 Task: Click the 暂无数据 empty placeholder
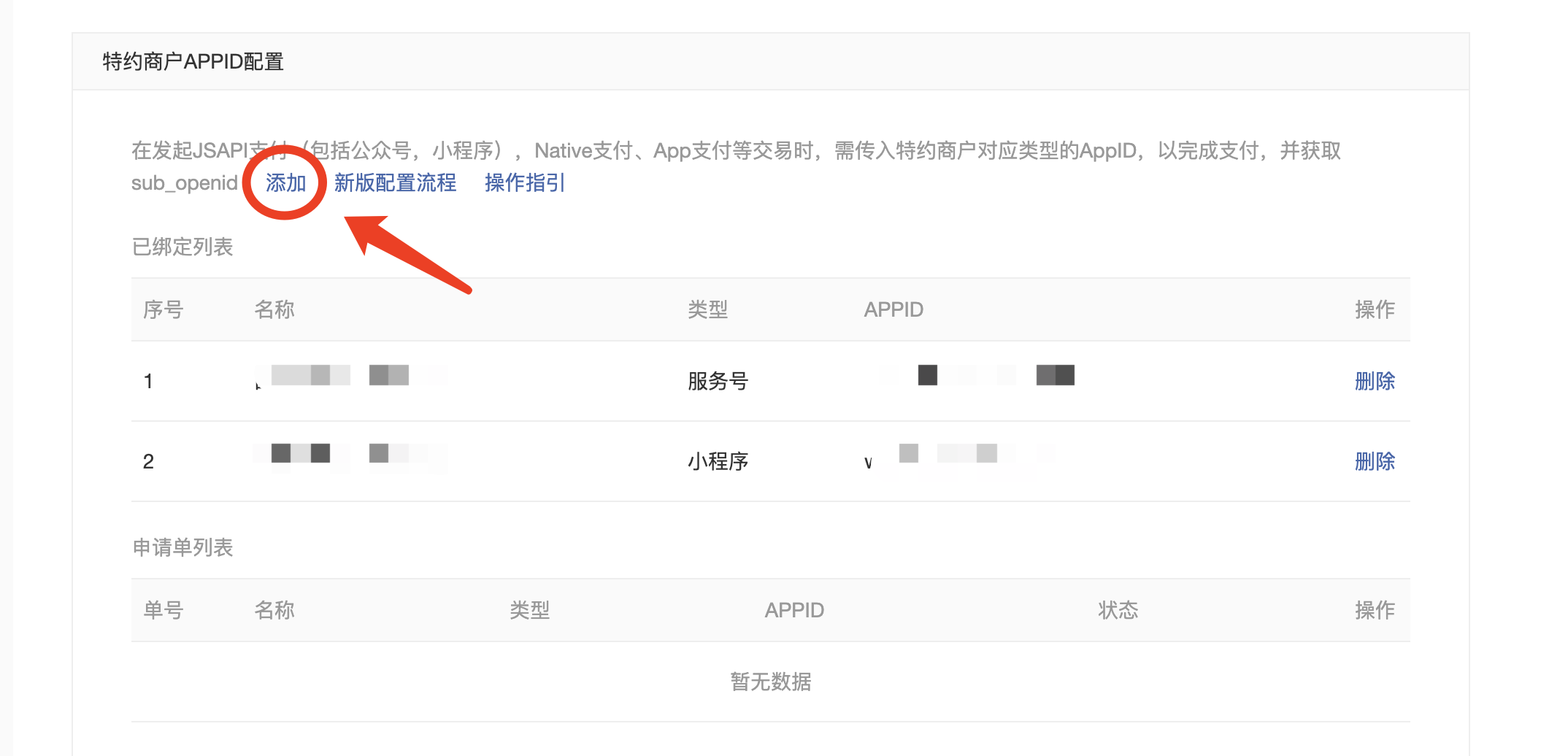[770, 682]
